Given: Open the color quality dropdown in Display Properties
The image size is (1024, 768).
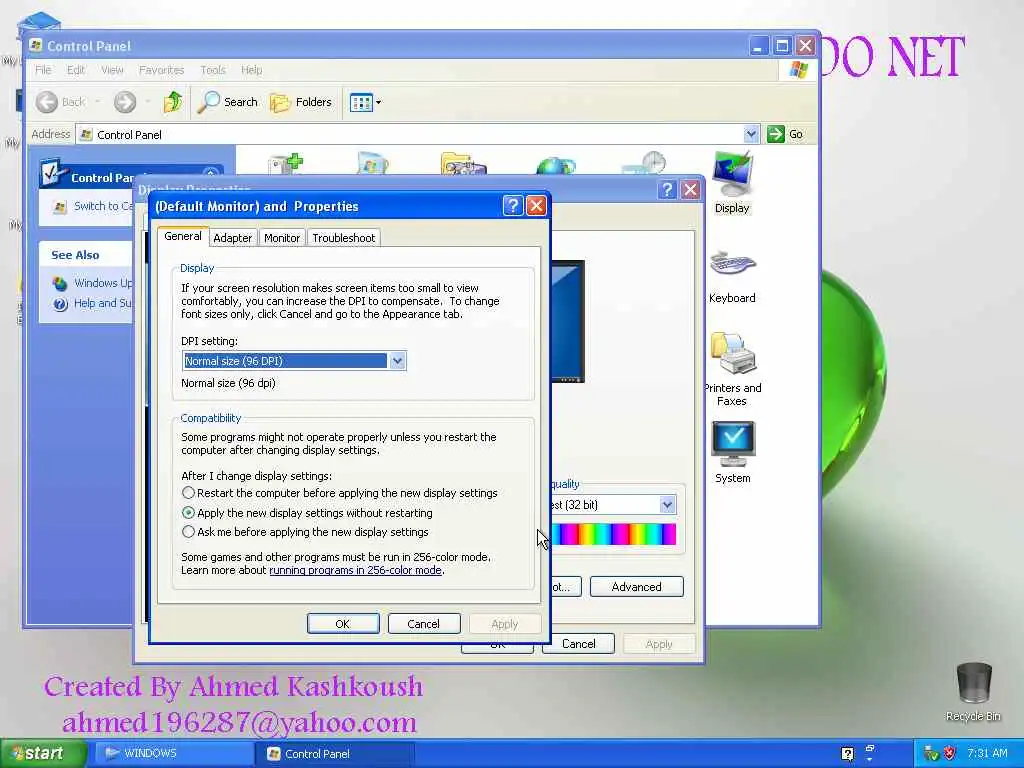Looking at the screenshot, I should click(x=667, y=505).
